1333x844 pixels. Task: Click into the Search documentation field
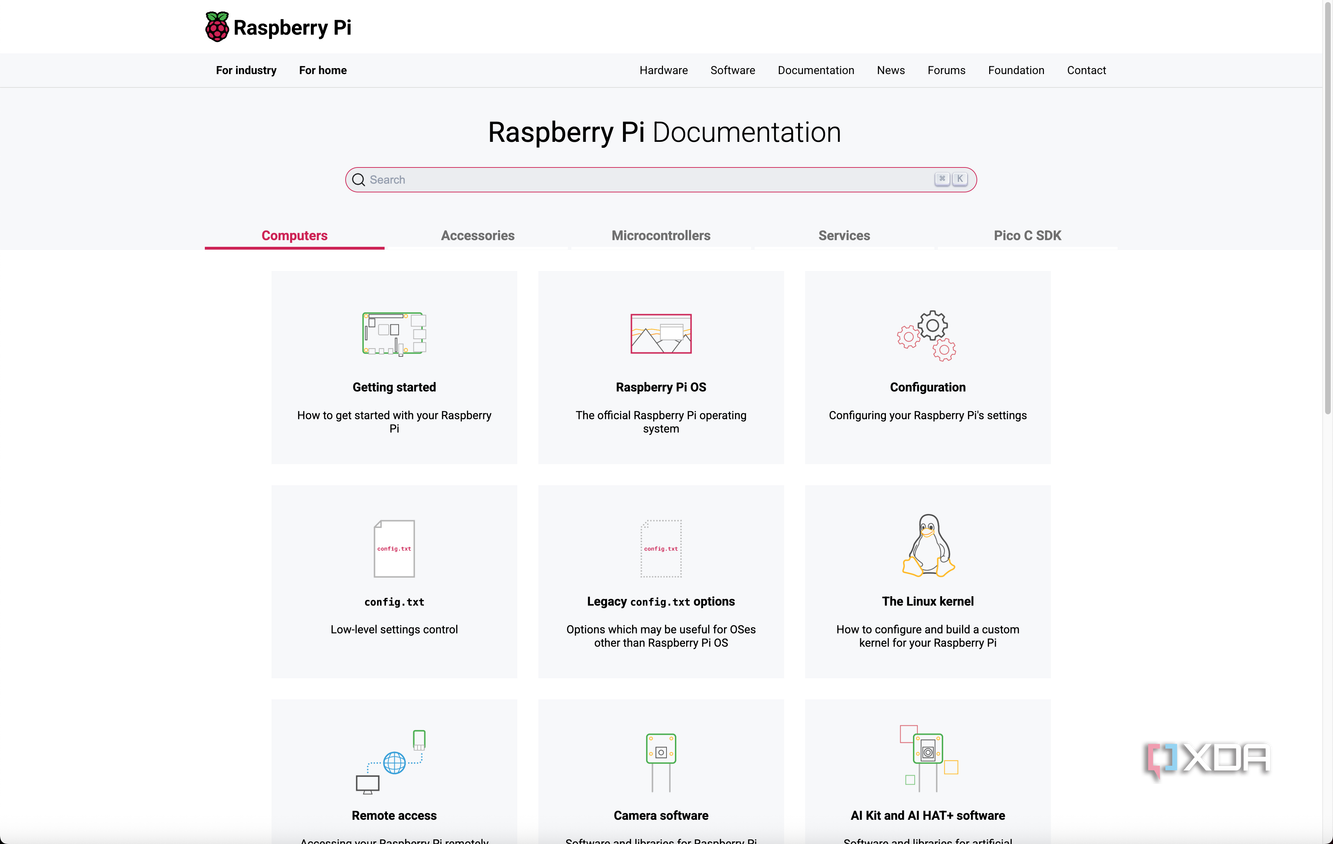(x=661, y=180)
